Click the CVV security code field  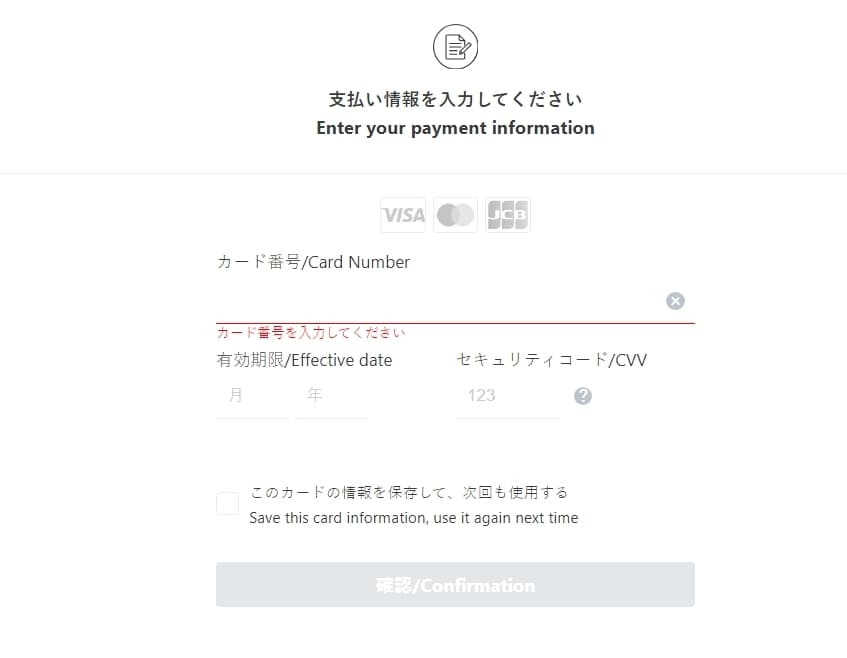click(507, 395)
